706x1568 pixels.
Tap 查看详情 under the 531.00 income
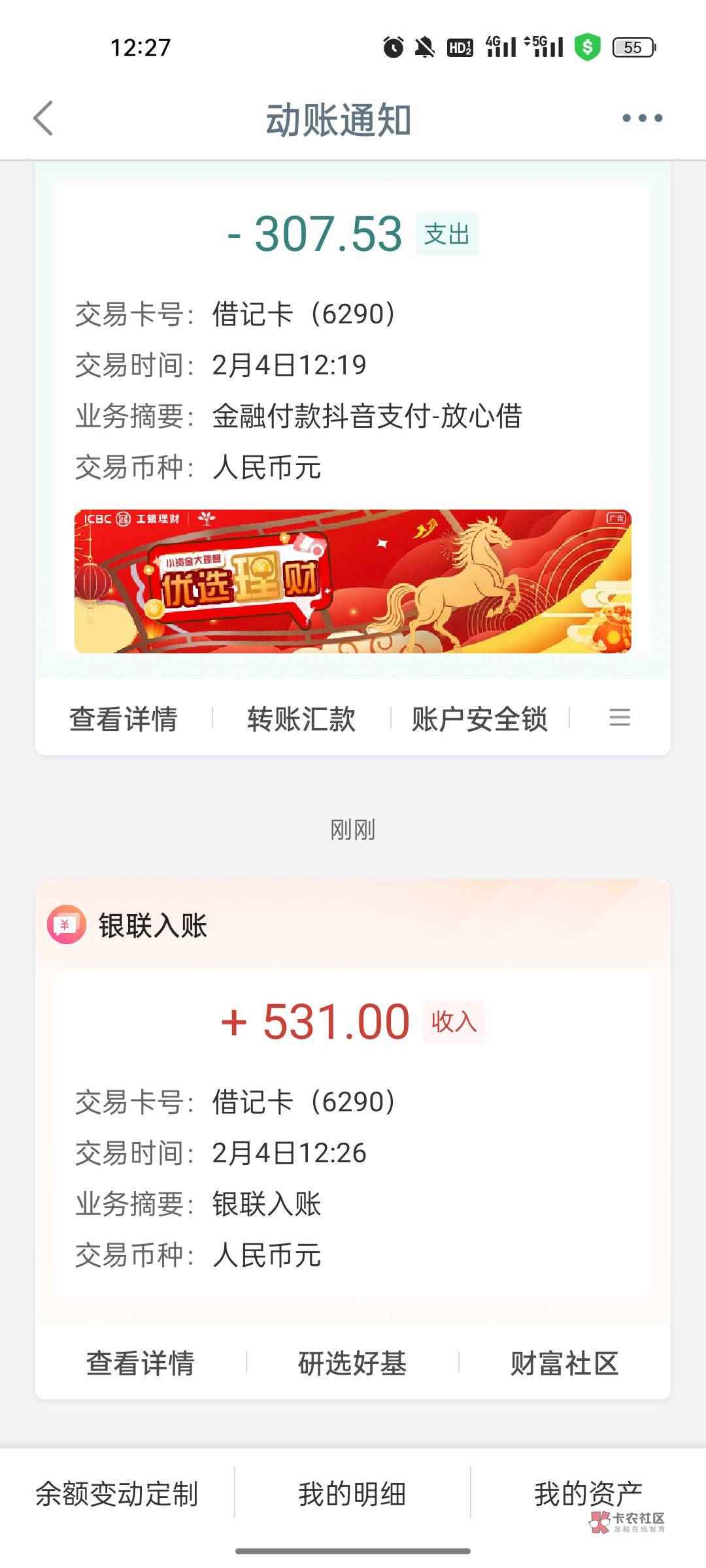click(x=141, y=1363)
